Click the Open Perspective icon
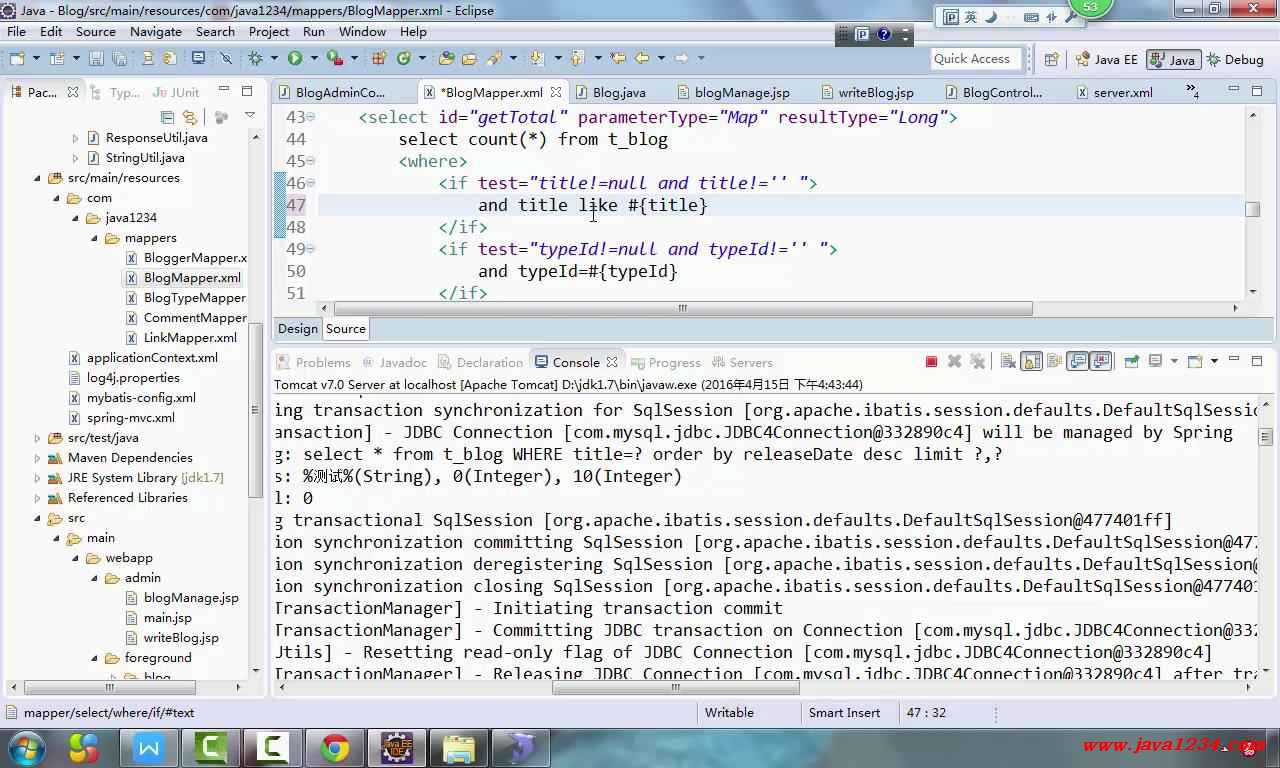Image resolution: width=1280 pixels, height=768 pixels. pyautogui.click(x=1051, y=59)
